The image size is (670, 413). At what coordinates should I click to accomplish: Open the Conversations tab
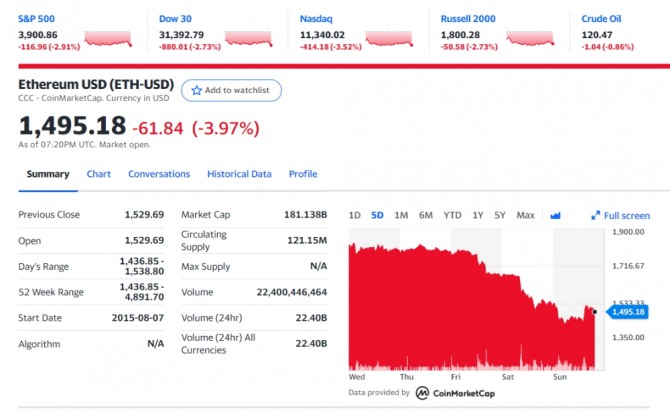click(159, 174)
